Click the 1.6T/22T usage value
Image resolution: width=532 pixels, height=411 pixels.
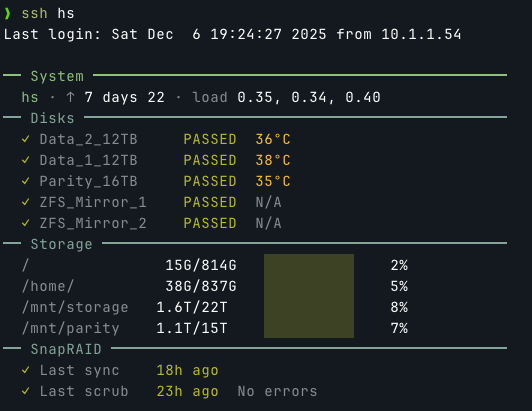192,307
